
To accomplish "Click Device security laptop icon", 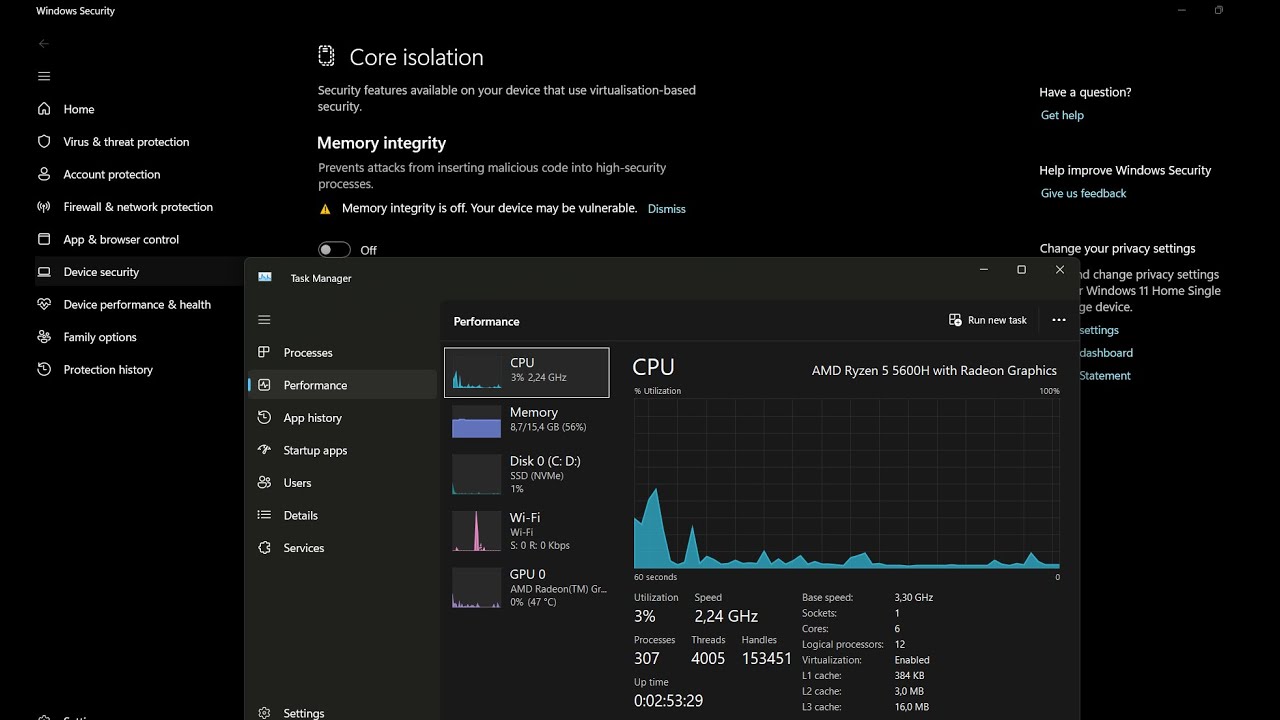I will click(44, 272).
